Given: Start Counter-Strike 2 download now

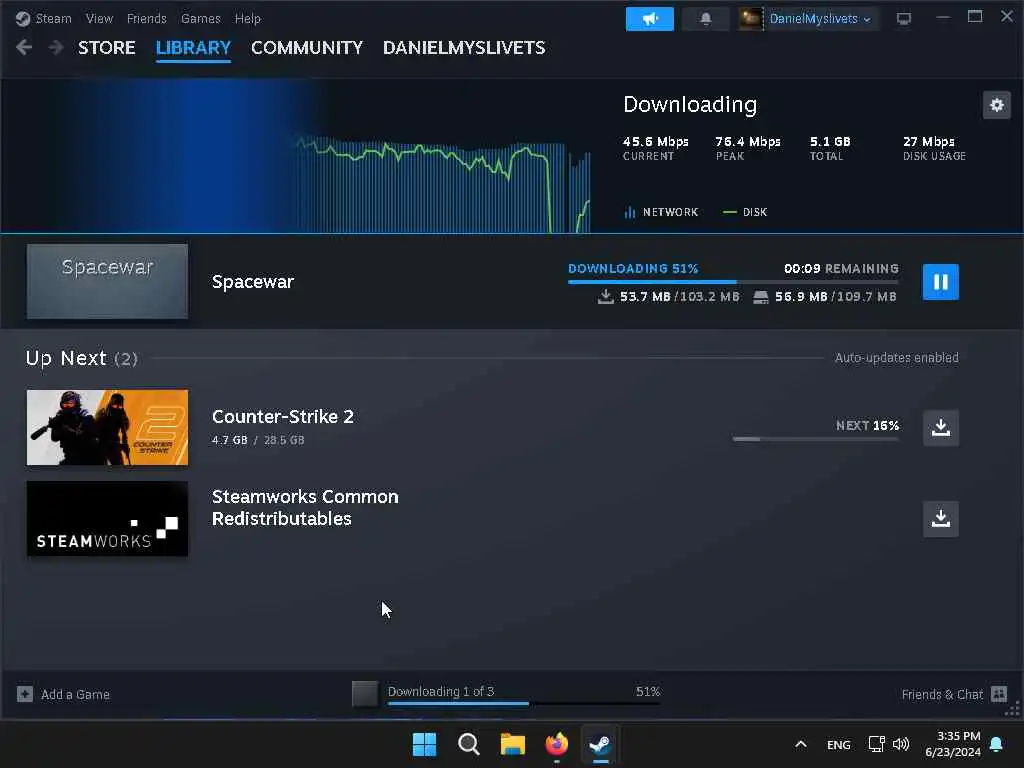Looking at the screenshot, I should (x=940, y=428).
